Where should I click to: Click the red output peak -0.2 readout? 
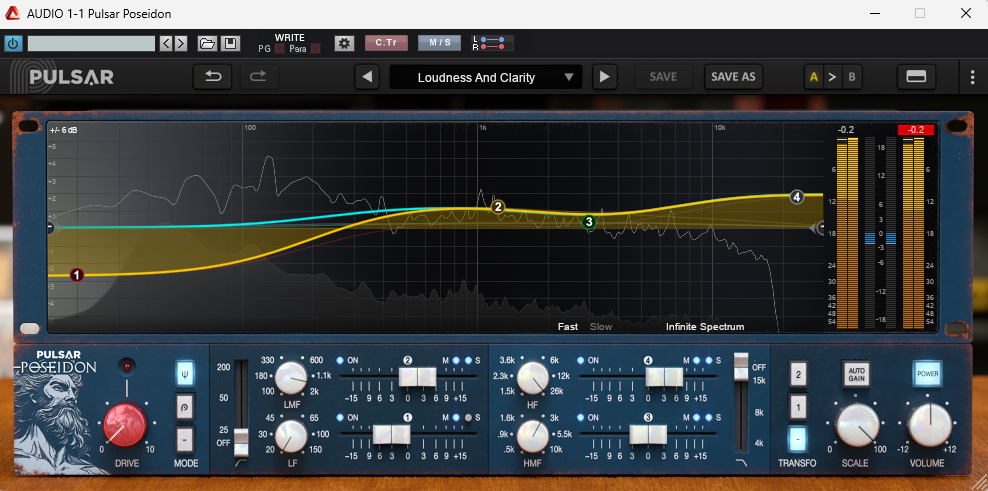click(x=916, y=130)
